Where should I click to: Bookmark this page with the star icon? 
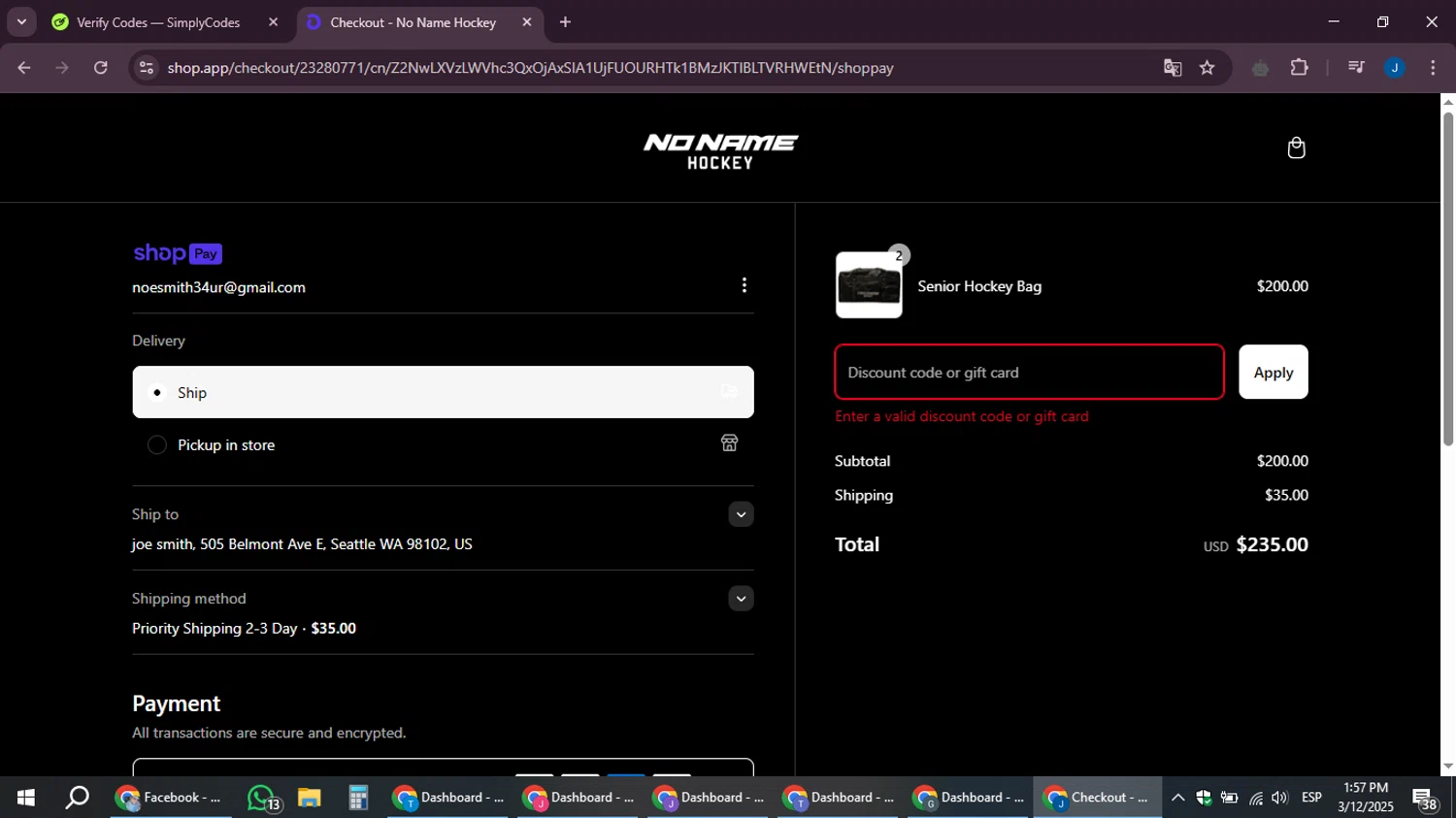pyautogui.click(x=1207, y=68)
